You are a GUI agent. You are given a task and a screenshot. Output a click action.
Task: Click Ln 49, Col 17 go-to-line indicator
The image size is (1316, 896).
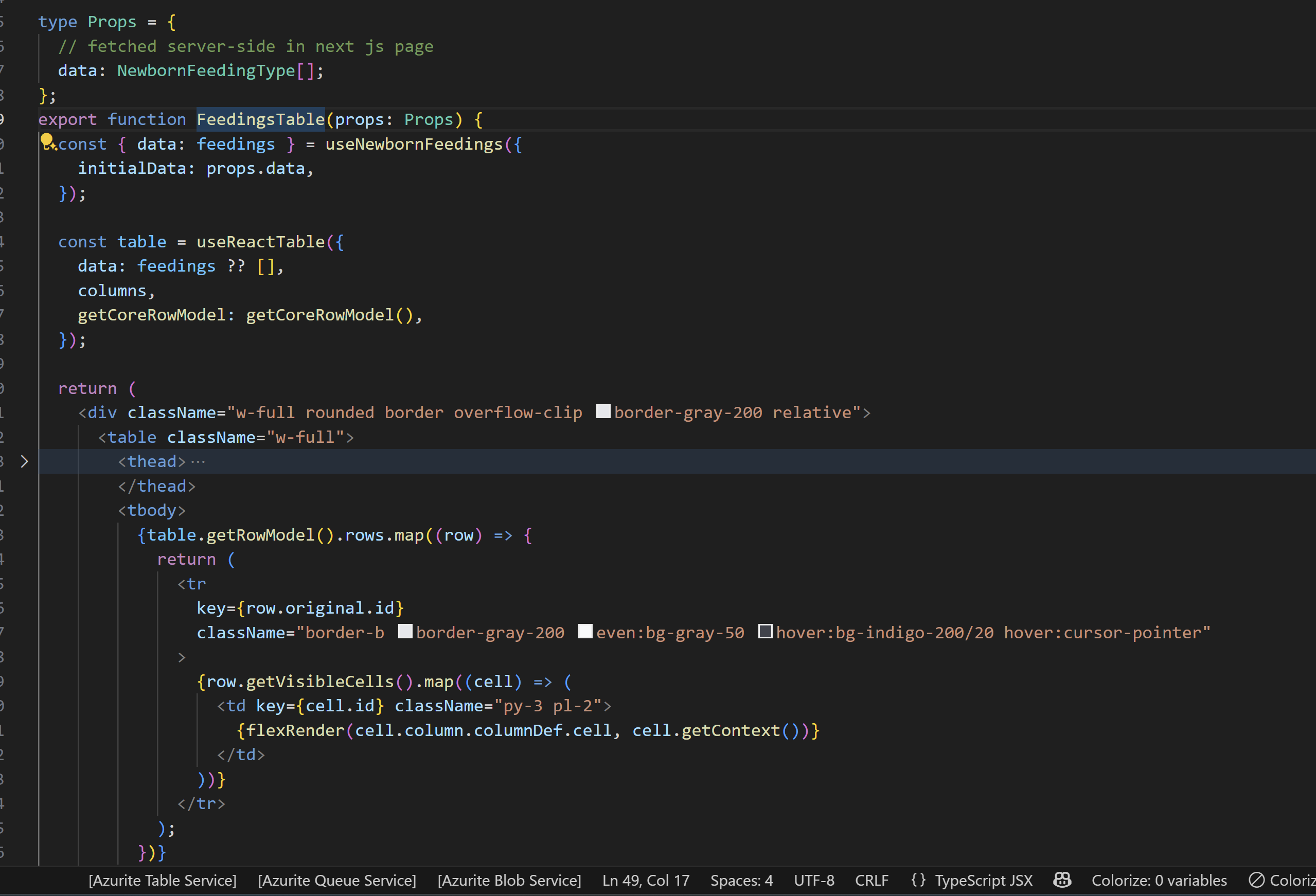click(x=646, y=880)
